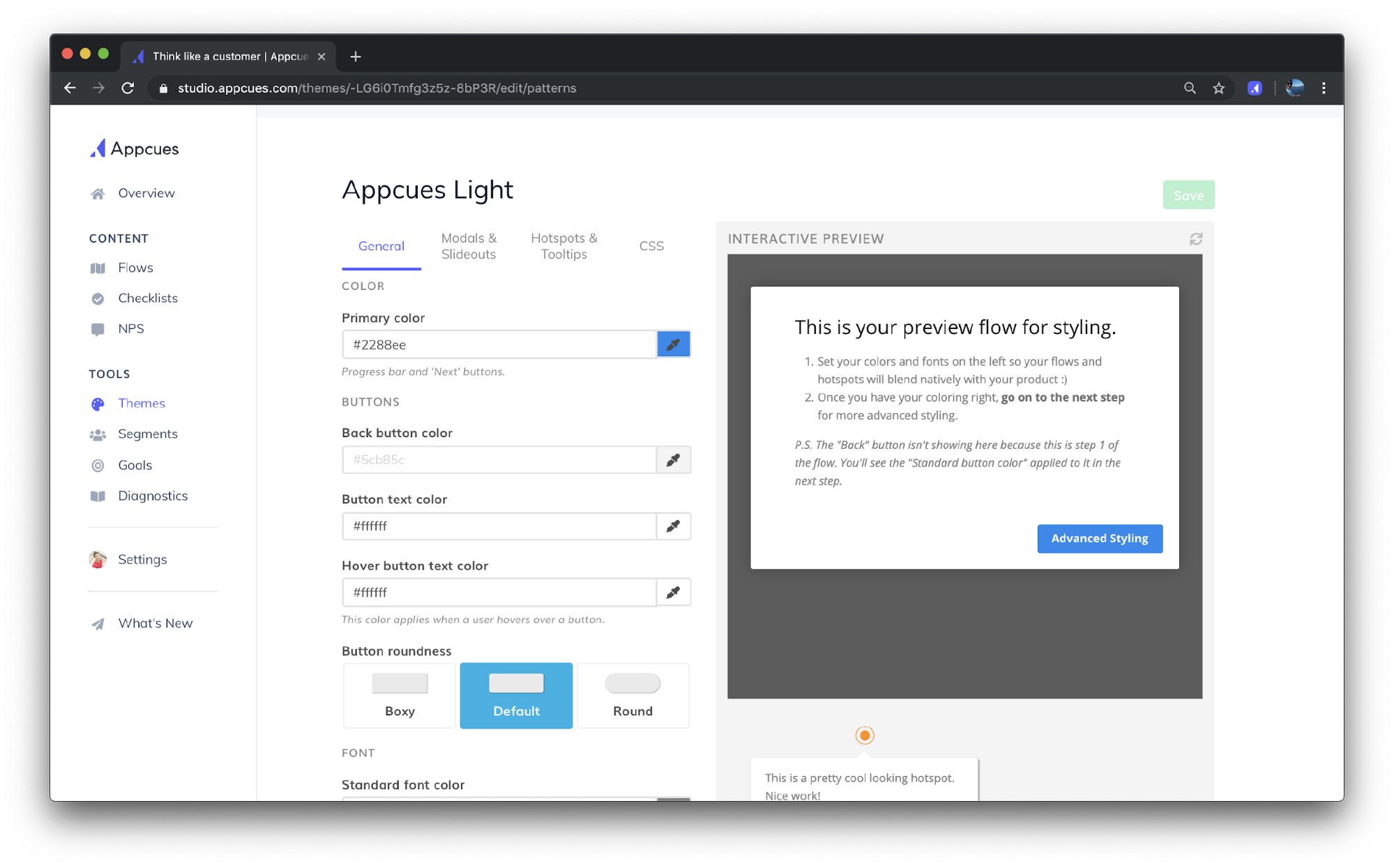Click the Flows map icon

98,268
